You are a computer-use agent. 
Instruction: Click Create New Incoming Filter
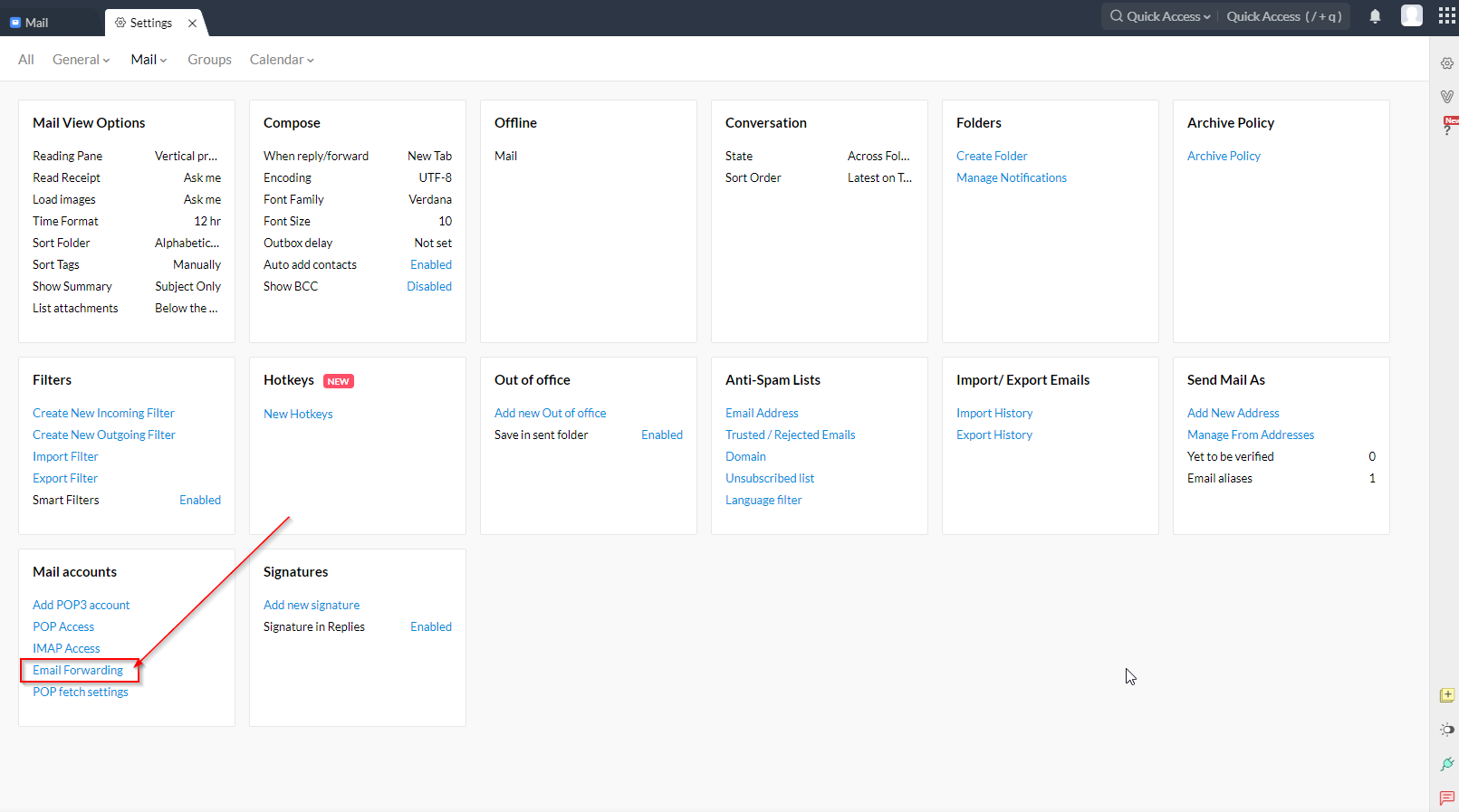click(103, 413)
